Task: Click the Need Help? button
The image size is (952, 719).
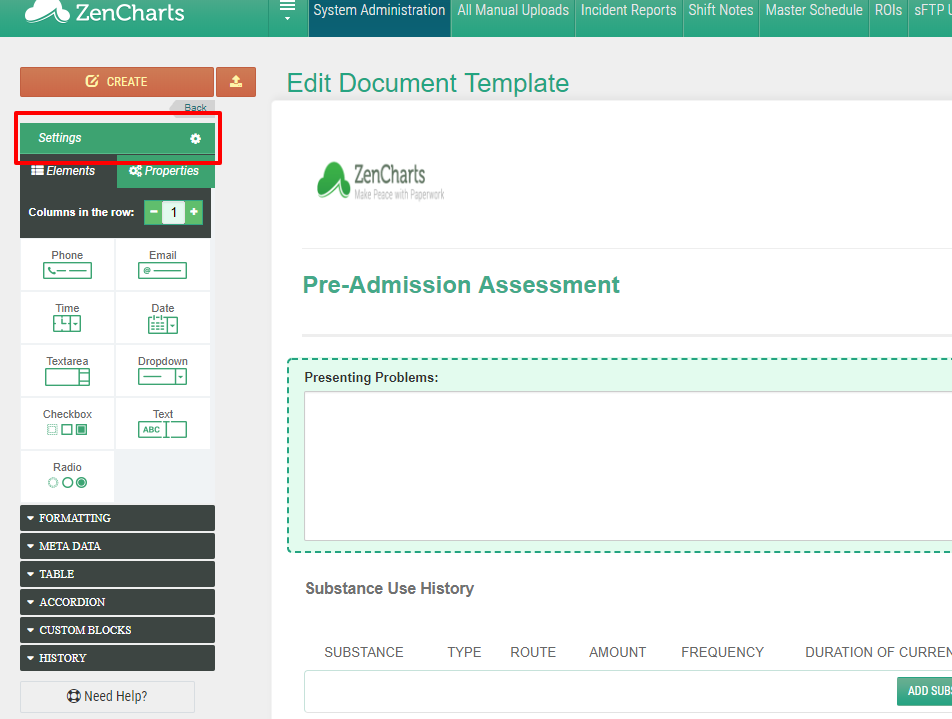Action: coord(107,696)
